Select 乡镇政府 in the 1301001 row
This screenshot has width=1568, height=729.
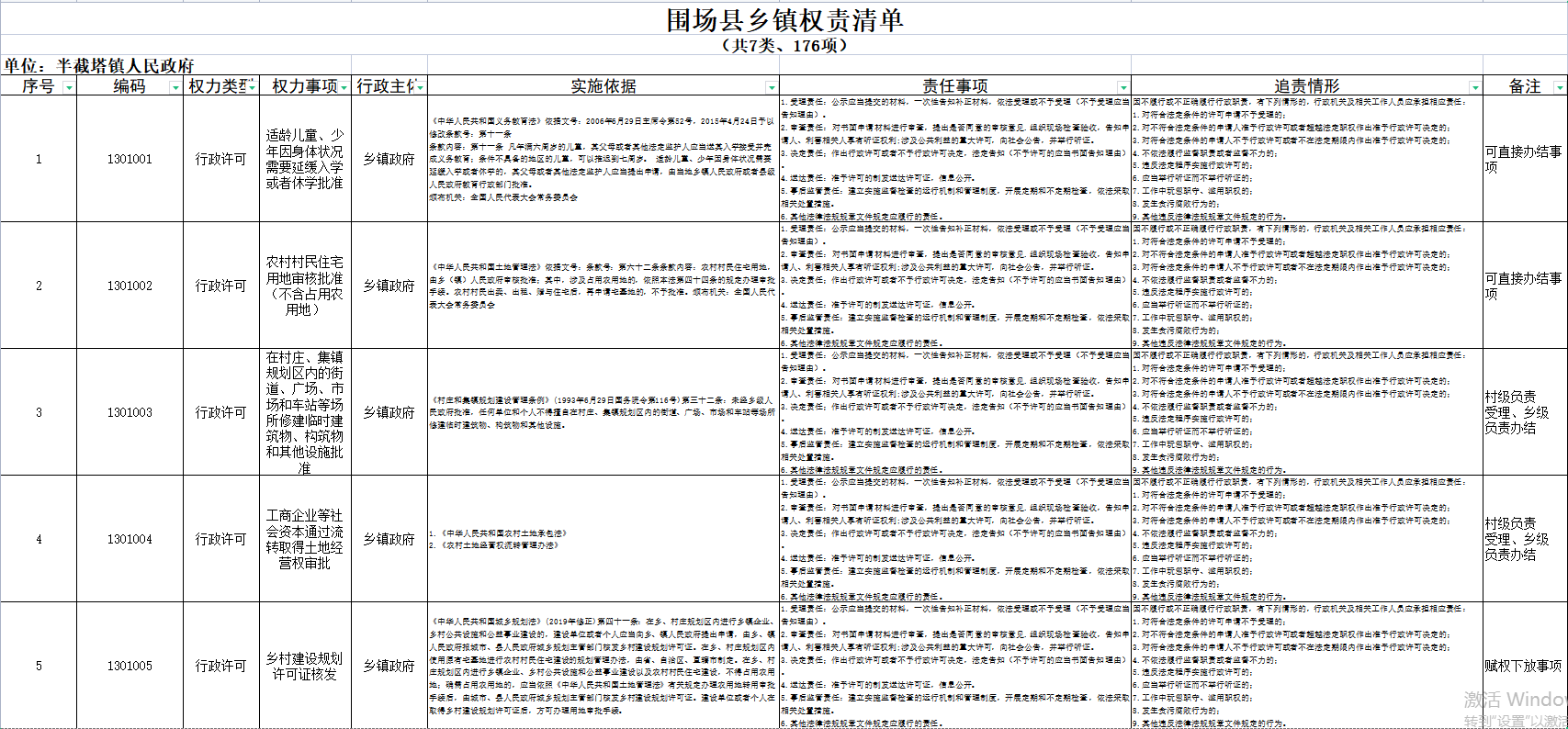coord(389,159)
